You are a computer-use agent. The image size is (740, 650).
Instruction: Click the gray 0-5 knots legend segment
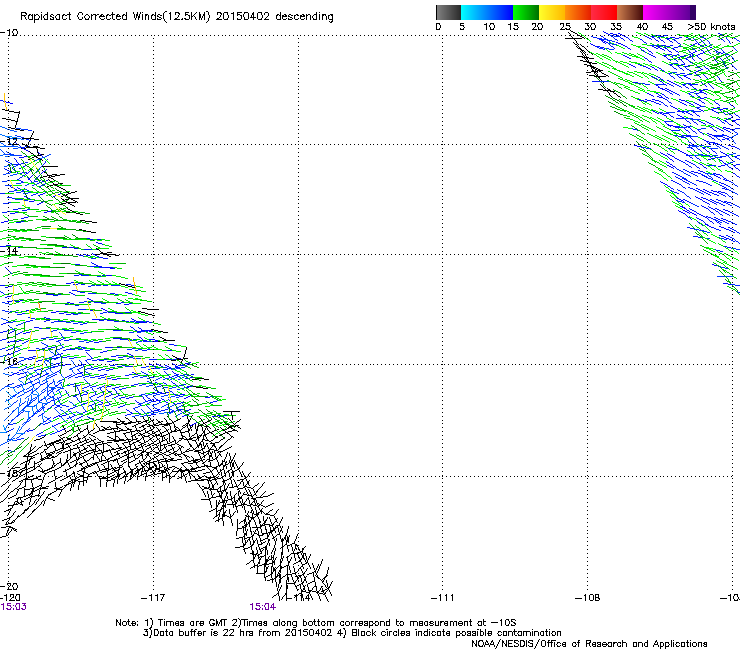coord(448,12)
